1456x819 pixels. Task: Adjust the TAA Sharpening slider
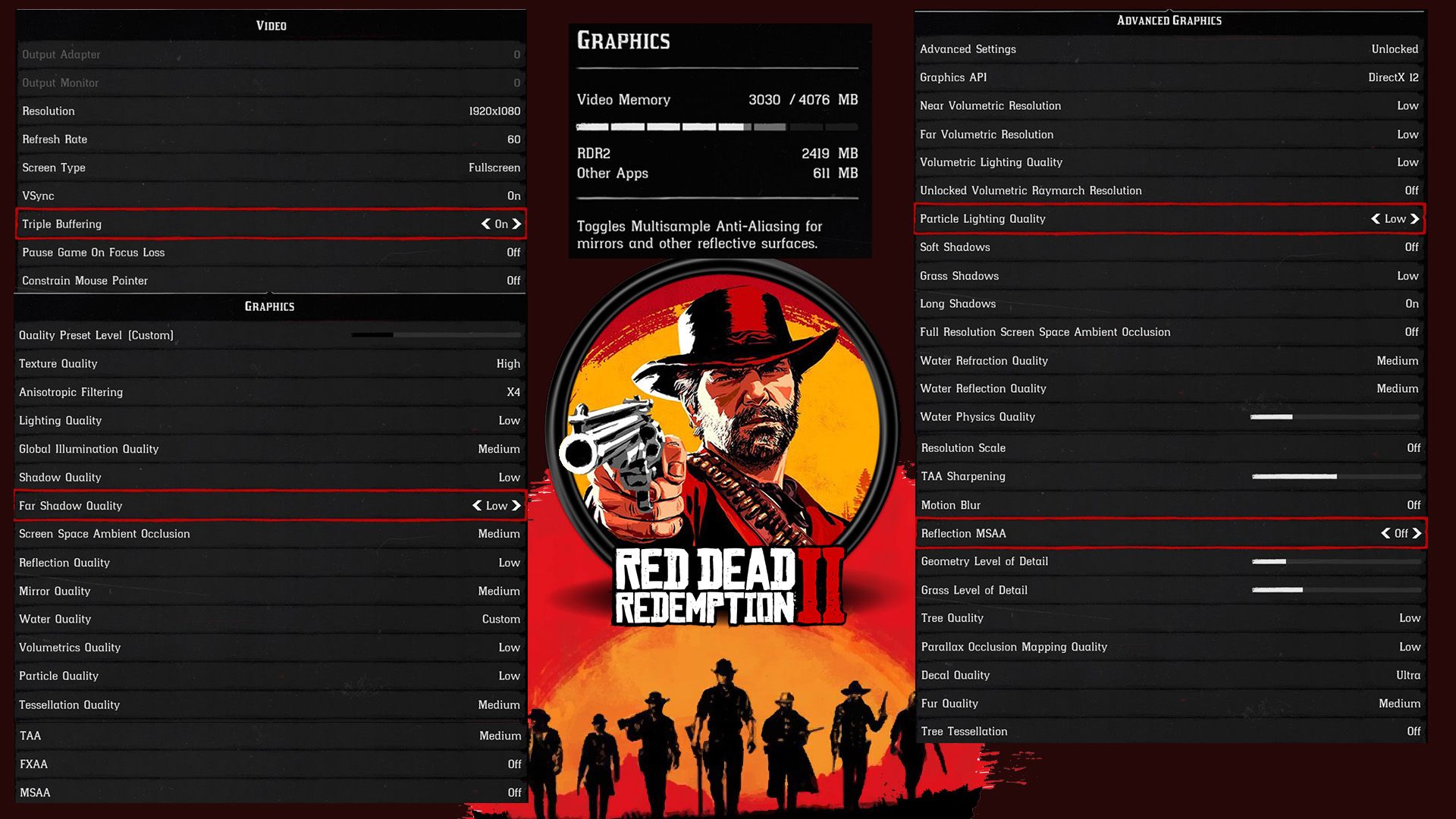coord(1336,477)
